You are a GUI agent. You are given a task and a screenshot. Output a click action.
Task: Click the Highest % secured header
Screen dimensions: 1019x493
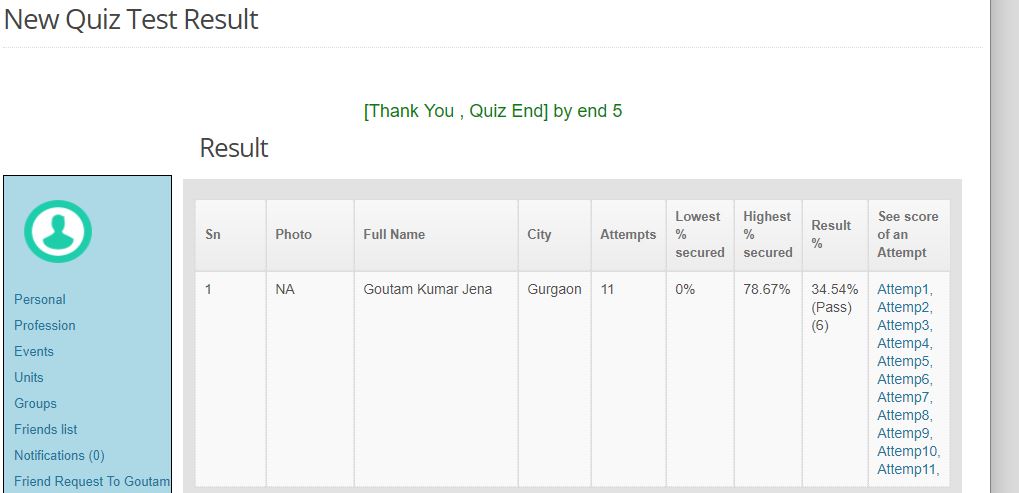(x=768, y=234)
